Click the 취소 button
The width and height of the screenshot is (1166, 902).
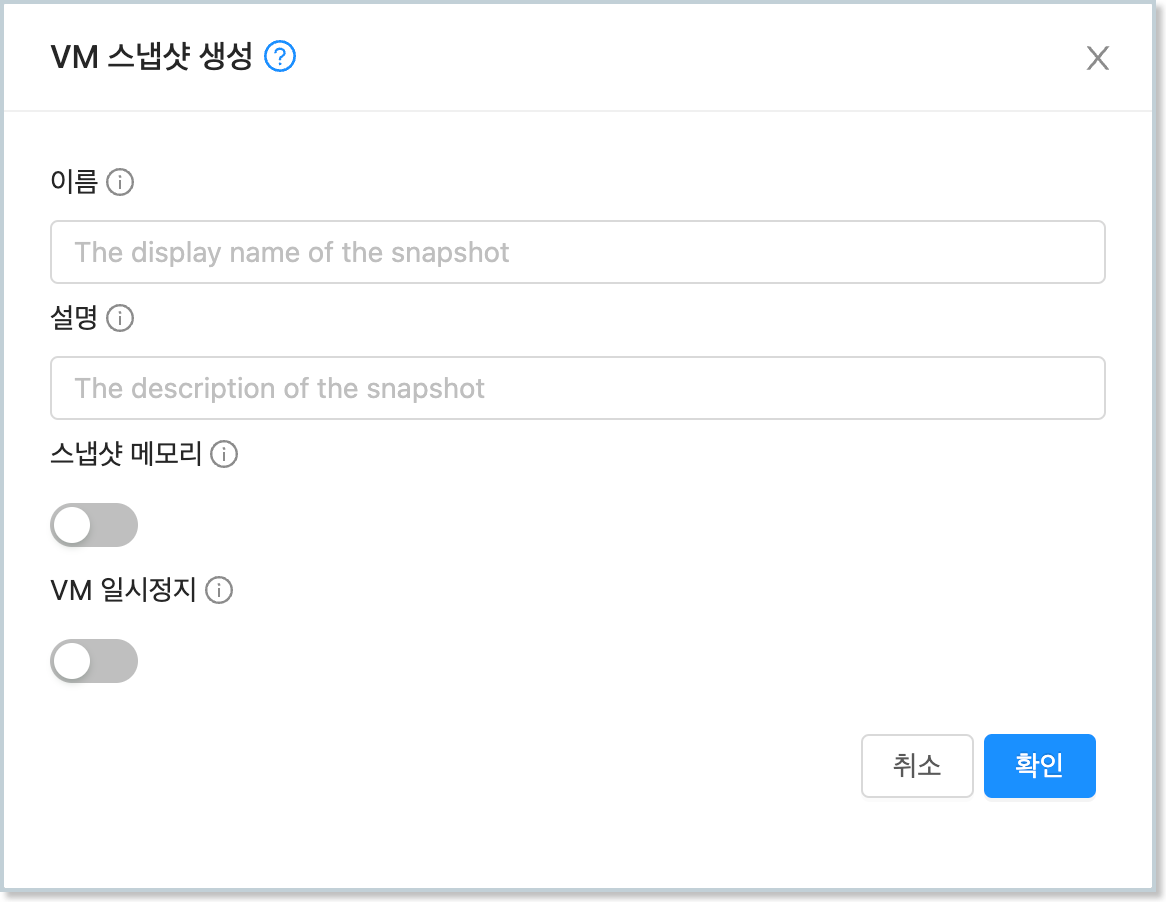(x=917, y=766)
